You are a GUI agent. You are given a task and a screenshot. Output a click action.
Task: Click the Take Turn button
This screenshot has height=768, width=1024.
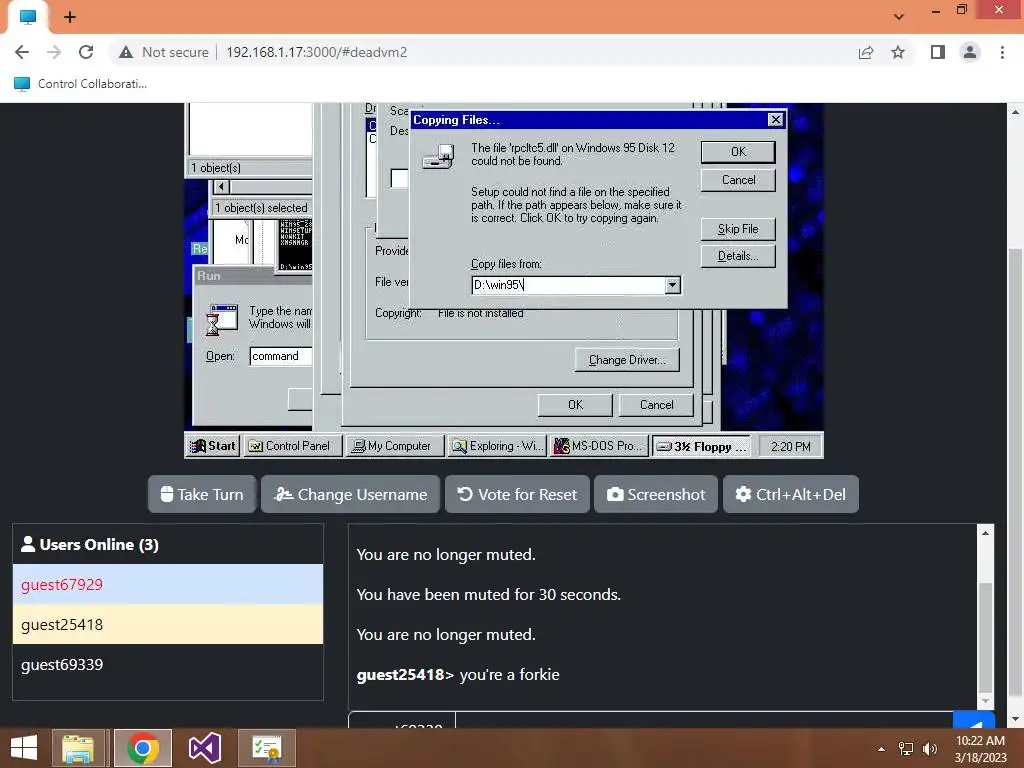click(202, 494)
